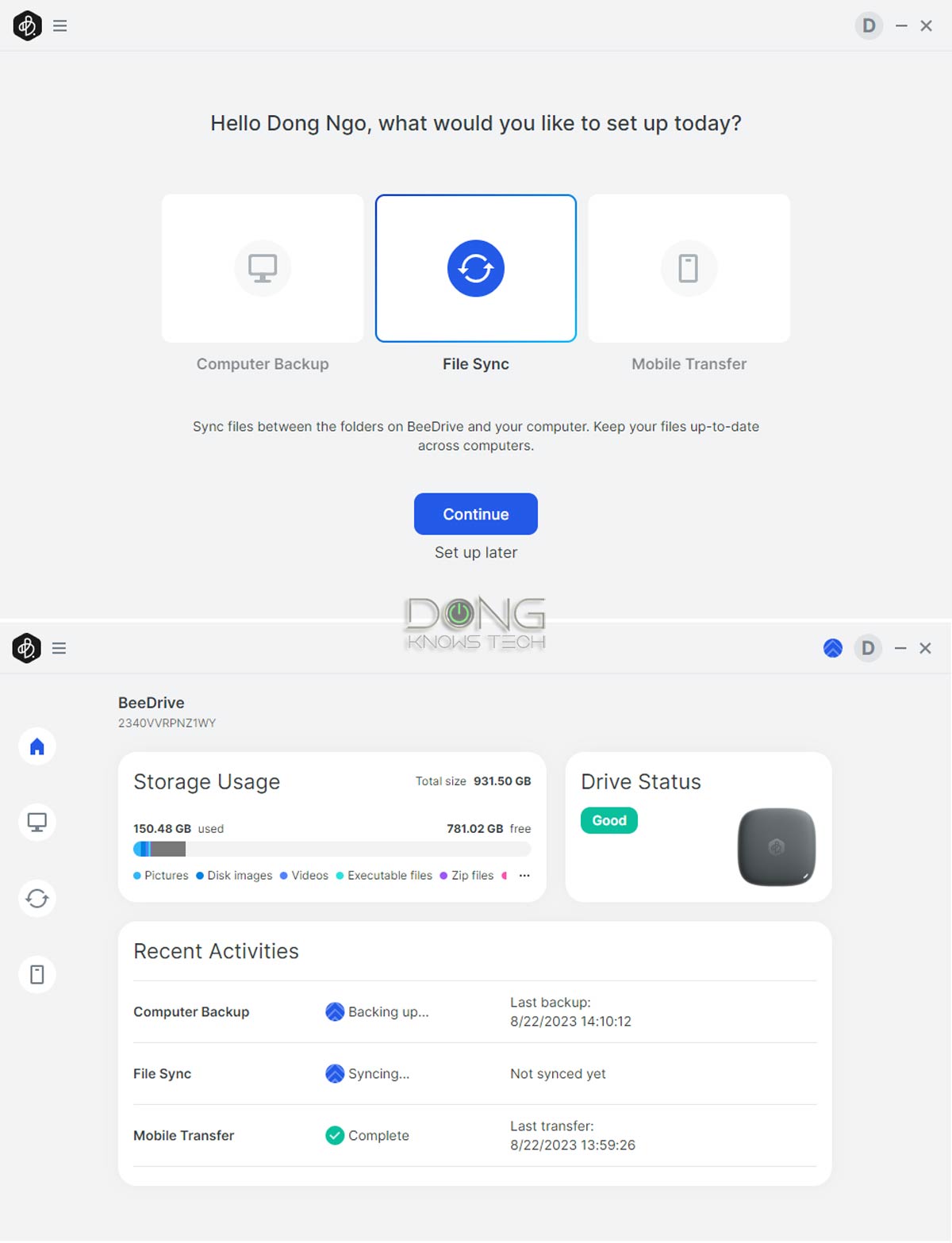Click total size 931.50 GB value
Viewport: 952px width, 1243px height.
point(502,781)
